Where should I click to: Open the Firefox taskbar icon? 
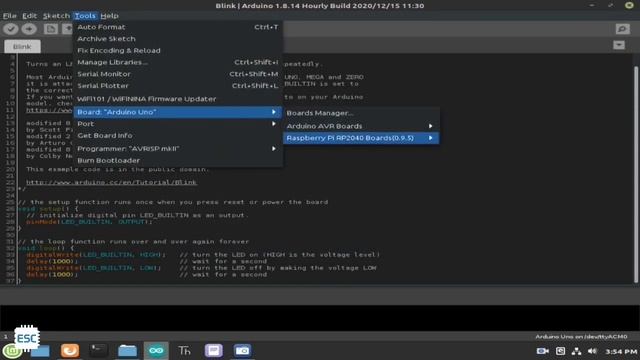[x=70, y=351]
